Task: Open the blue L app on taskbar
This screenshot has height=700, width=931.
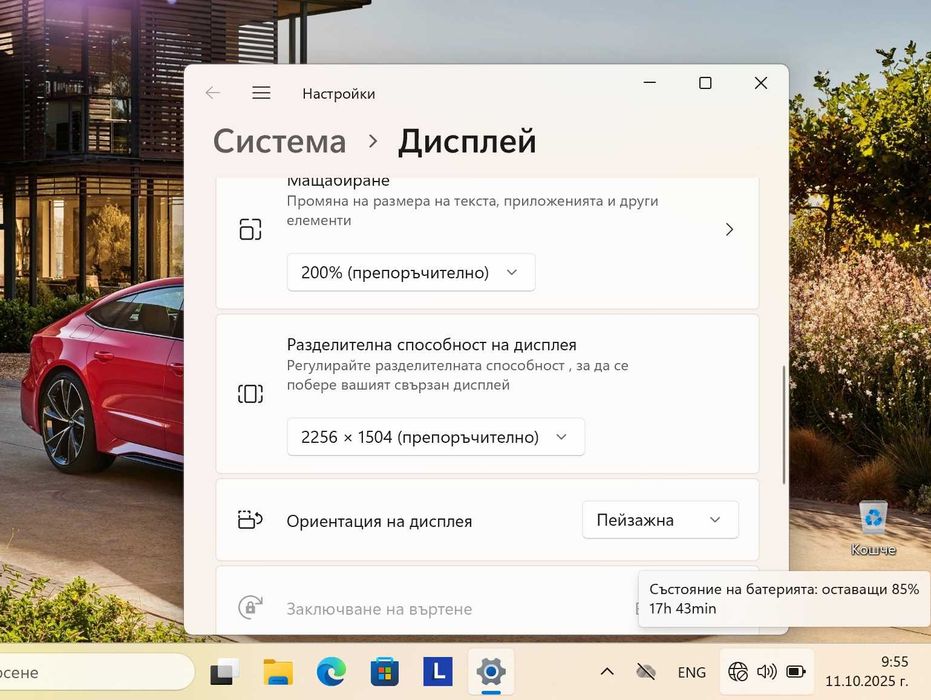Action: 438,672
